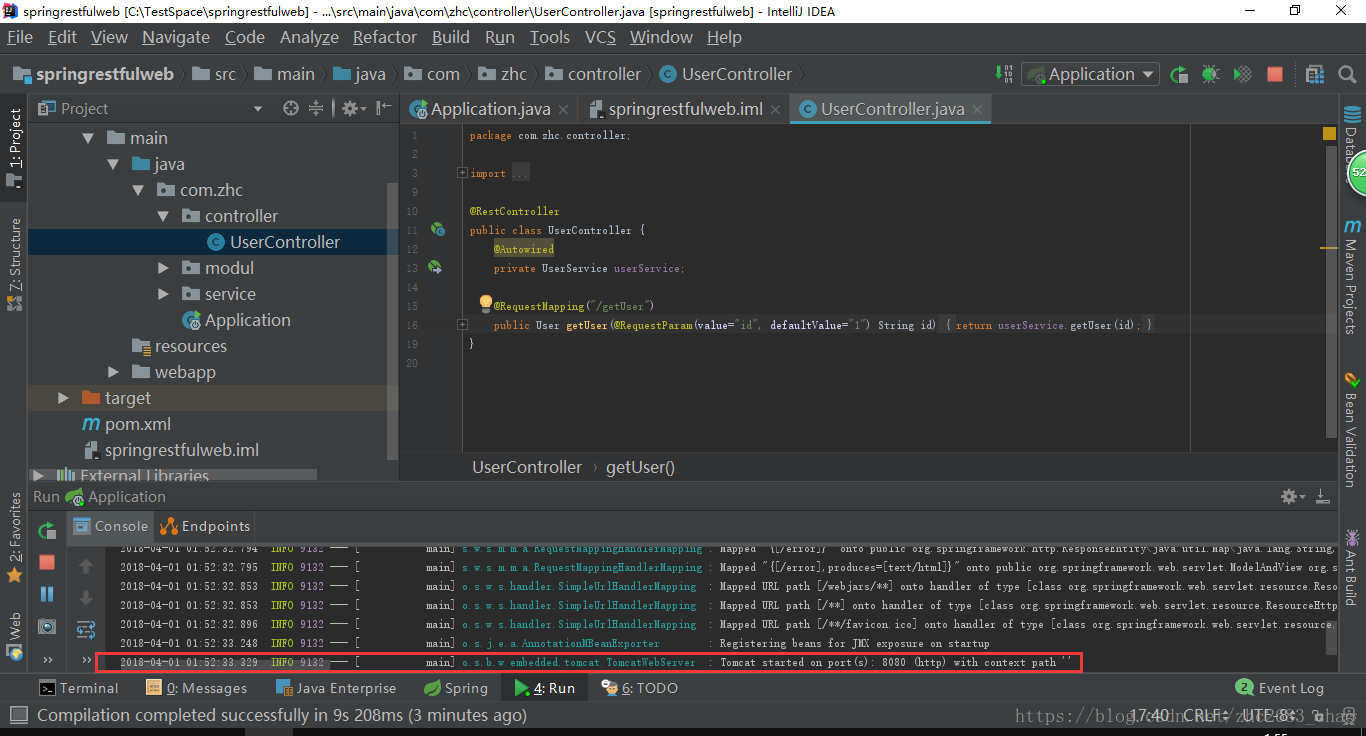This screenshot has width=1366, height=736.
Task: Rerun Application in the Run panel
Action: 47,531
